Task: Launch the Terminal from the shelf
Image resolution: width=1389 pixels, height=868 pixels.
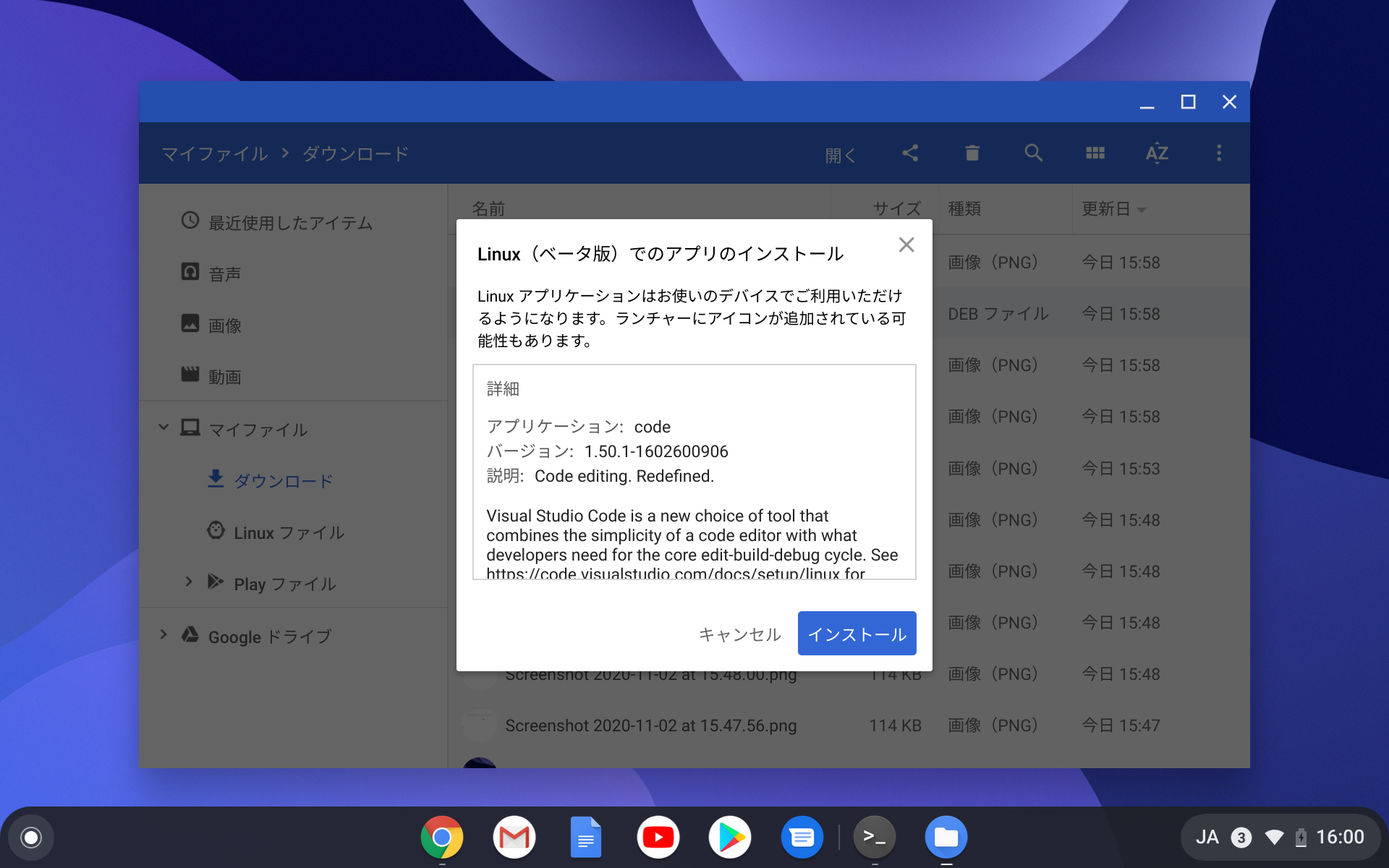Action: pyautogui.click(x=874, y=837)
